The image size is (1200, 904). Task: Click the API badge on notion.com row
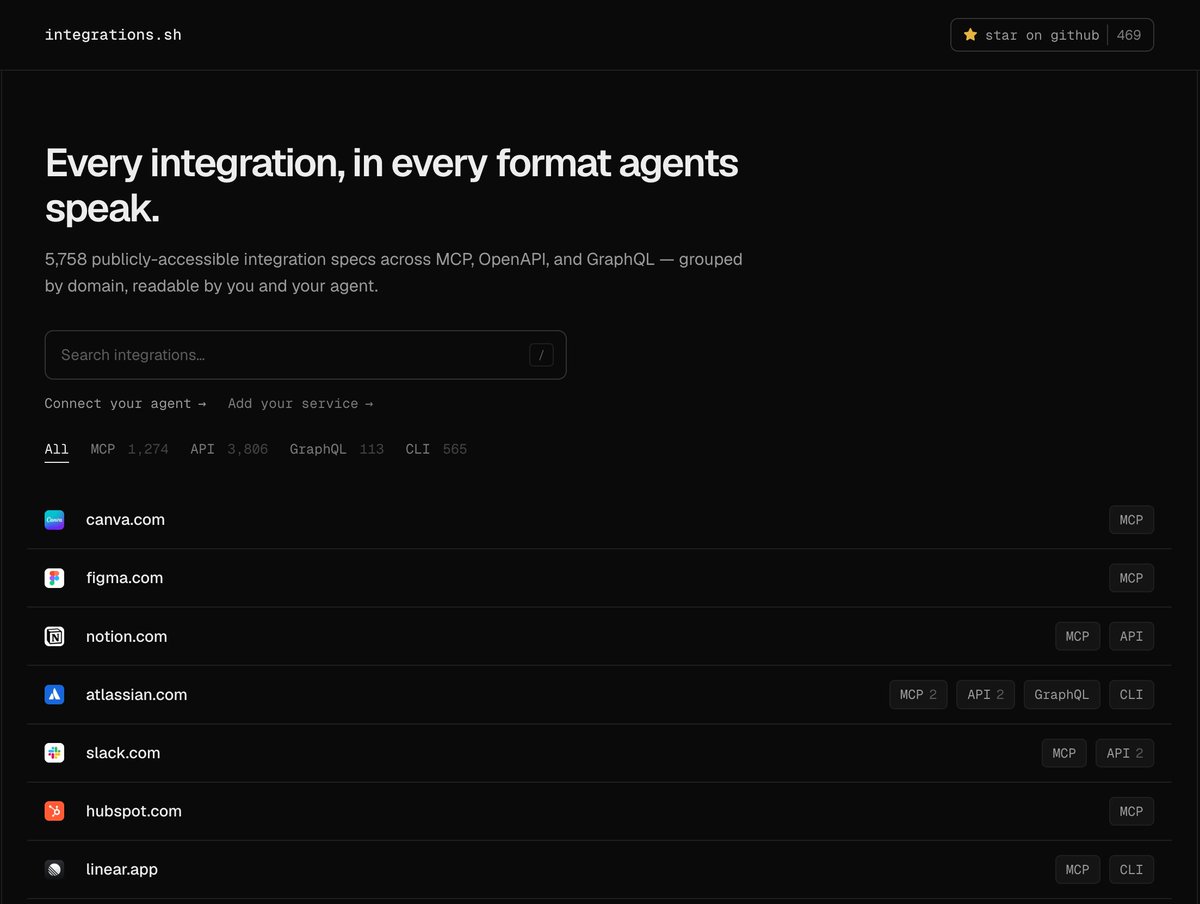pyautogui.click(x=1131, y=636)
